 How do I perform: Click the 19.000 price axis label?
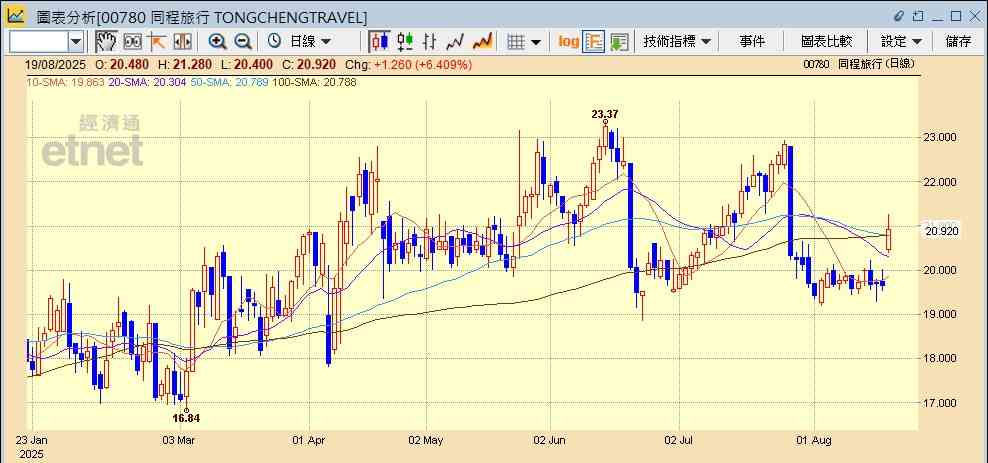click(x=941, y=314)
